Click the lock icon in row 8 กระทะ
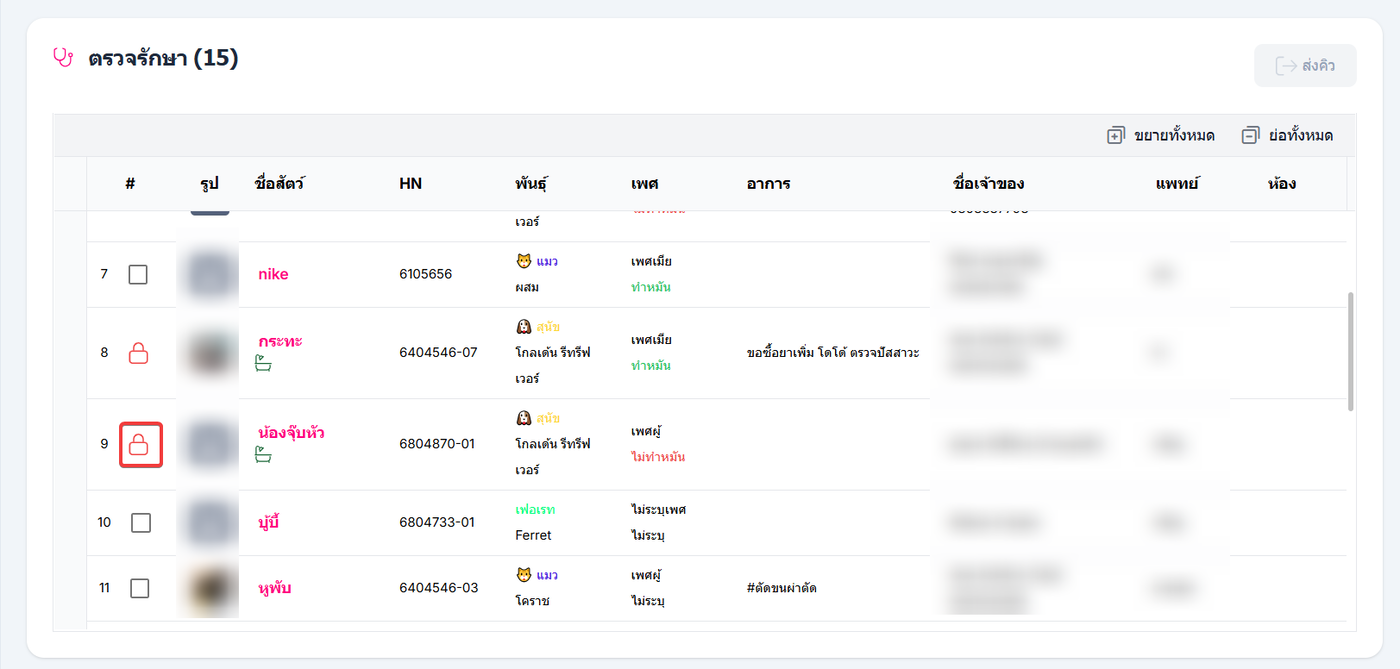Image resolution: width=1400 pixels, height=669 pixels. (x=139, y=352)
